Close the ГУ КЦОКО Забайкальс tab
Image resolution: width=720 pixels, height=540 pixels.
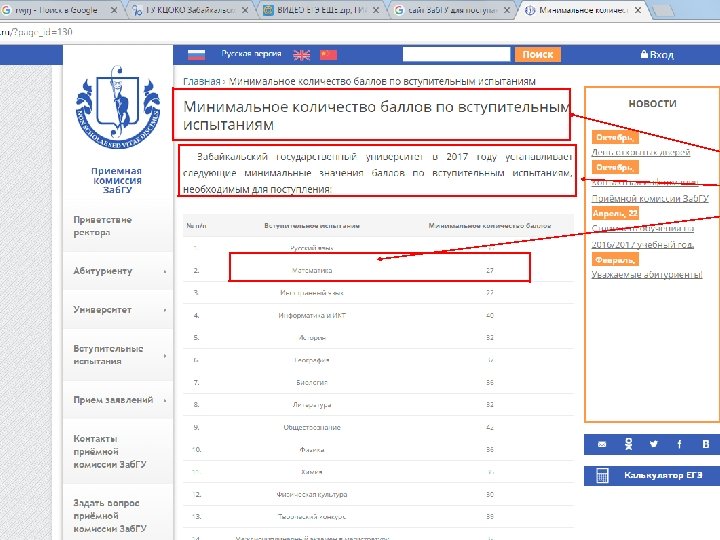(x=245, y=10)
